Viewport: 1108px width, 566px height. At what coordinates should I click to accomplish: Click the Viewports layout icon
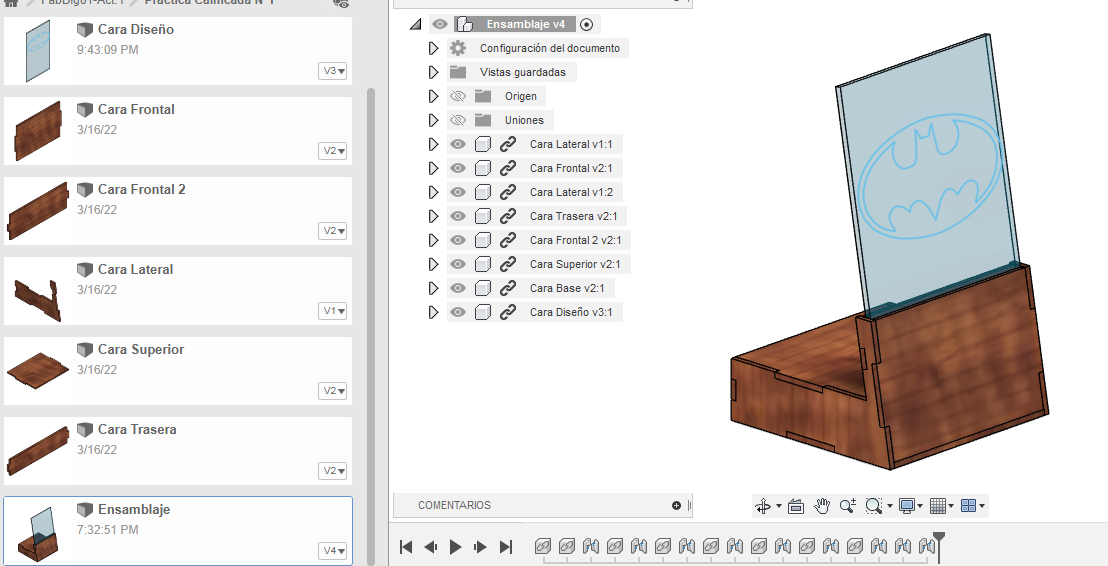tap(969, 506)
